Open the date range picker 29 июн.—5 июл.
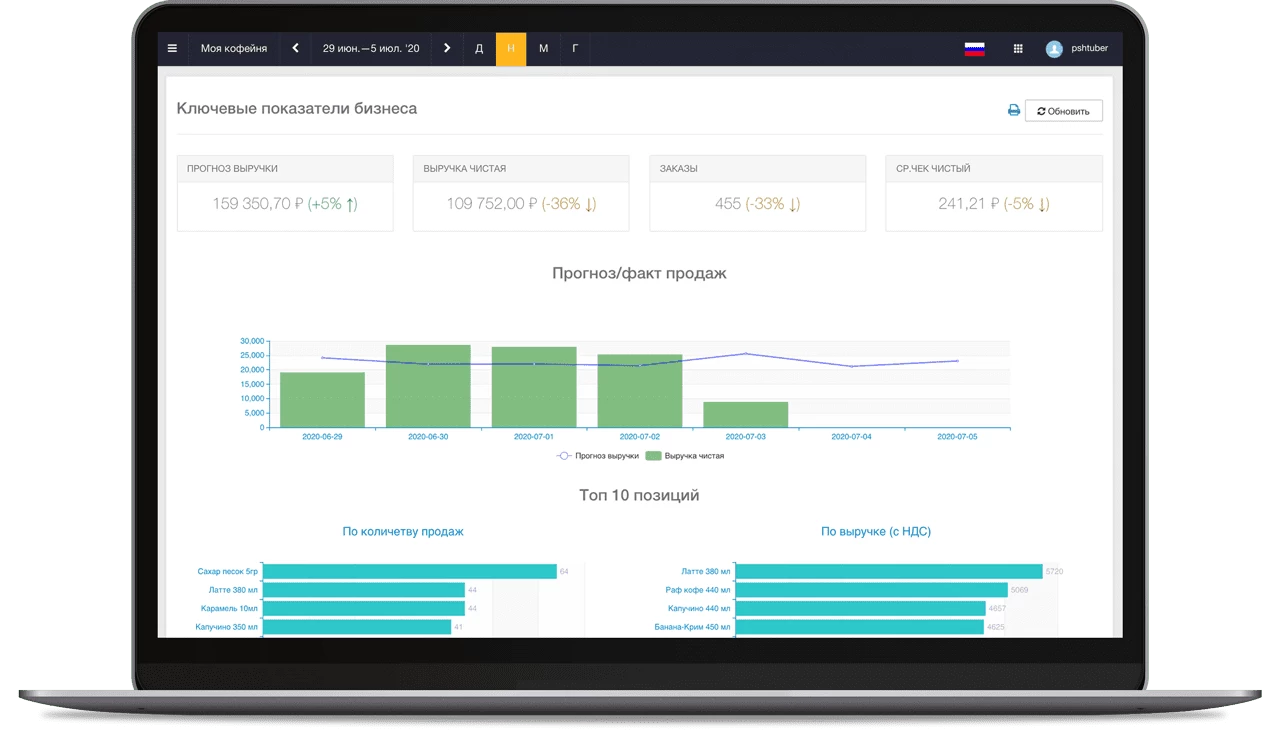Viewport: 1280px width, 732px height. pos(371,48)
